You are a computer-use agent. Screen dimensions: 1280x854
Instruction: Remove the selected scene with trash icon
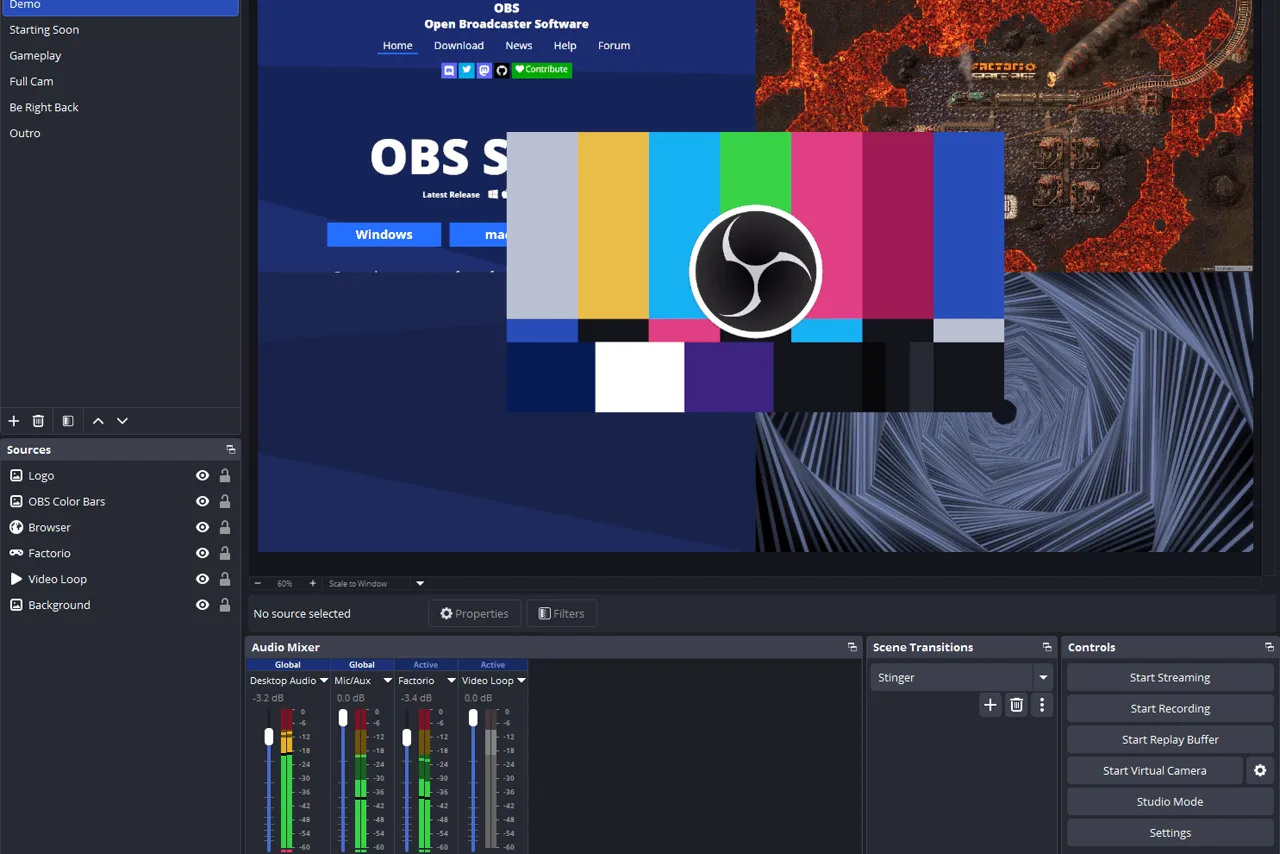tap(38, 421)
